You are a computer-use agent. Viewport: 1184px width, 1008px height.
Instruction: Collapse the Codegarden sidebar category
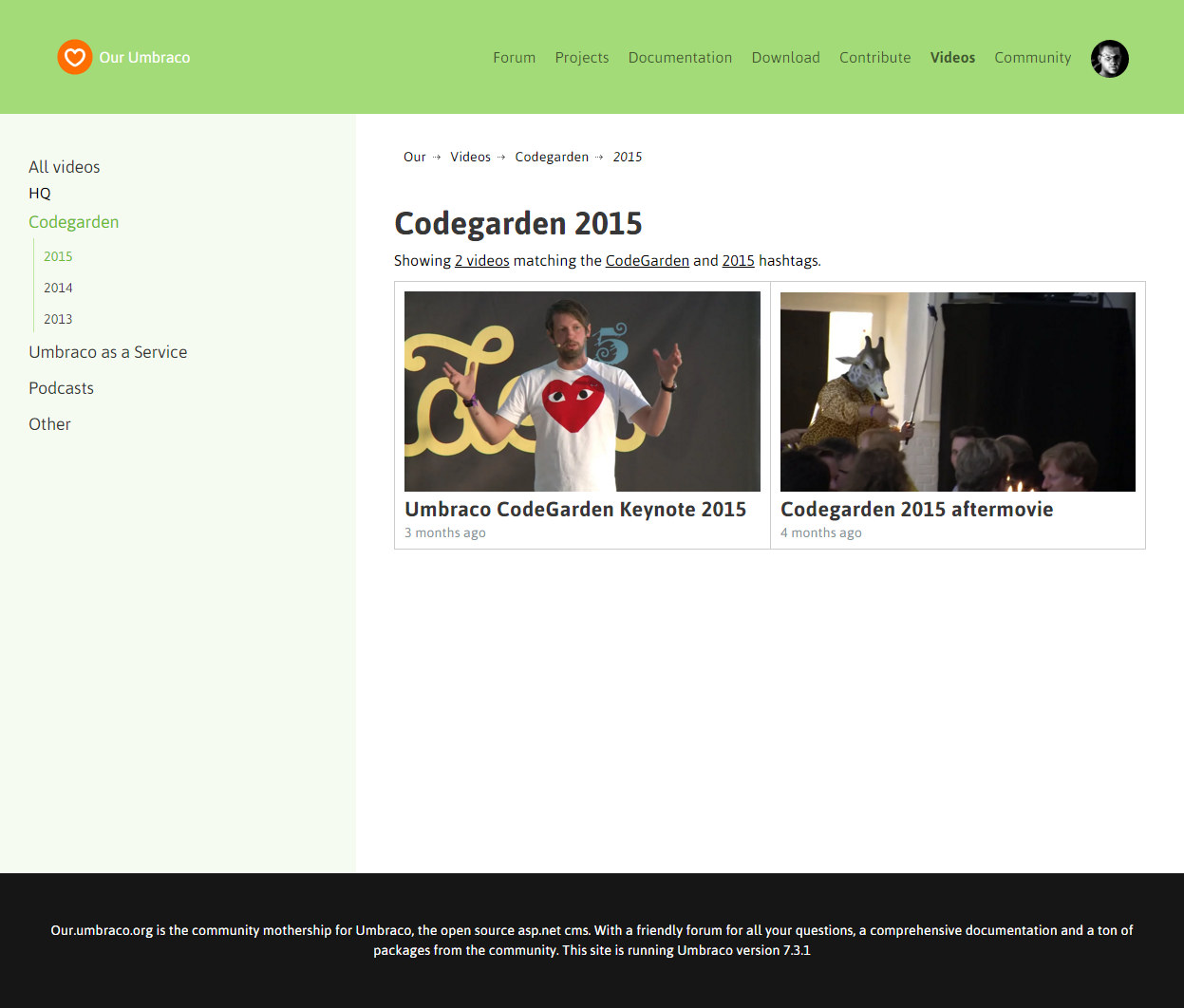tap(74, 222)
